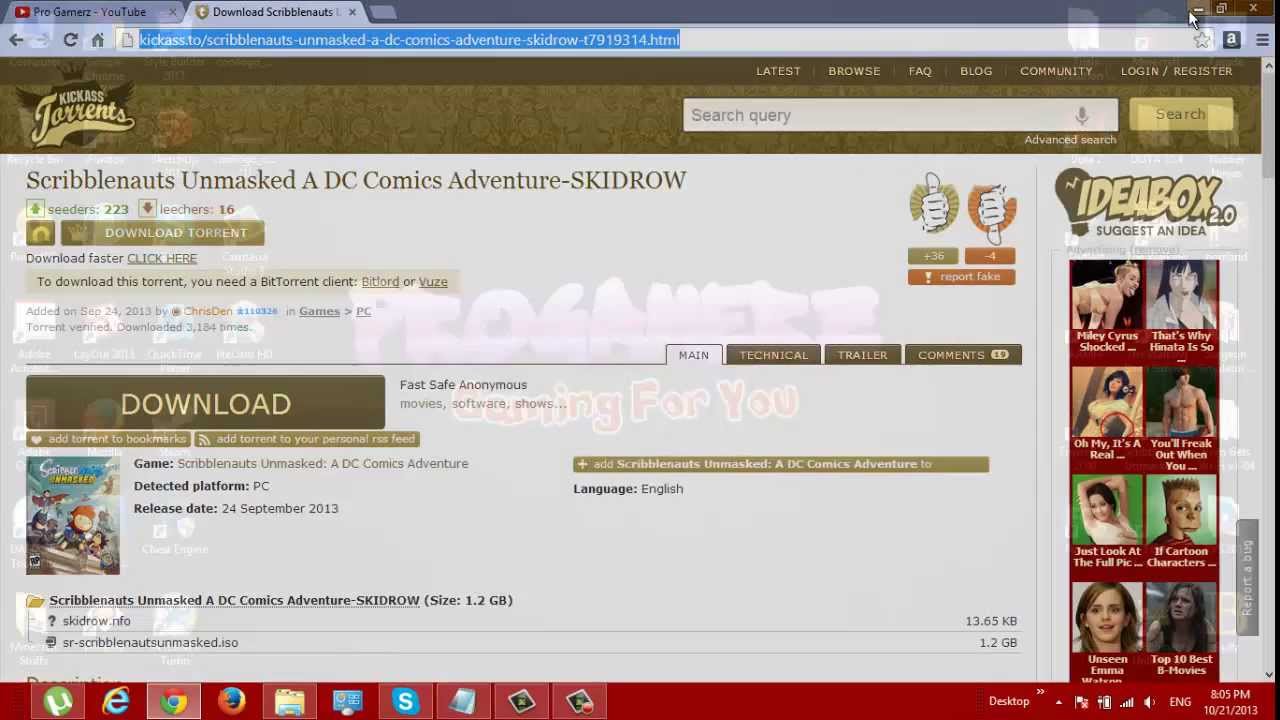Open the TRAILER tab

[x=862, y=355]
